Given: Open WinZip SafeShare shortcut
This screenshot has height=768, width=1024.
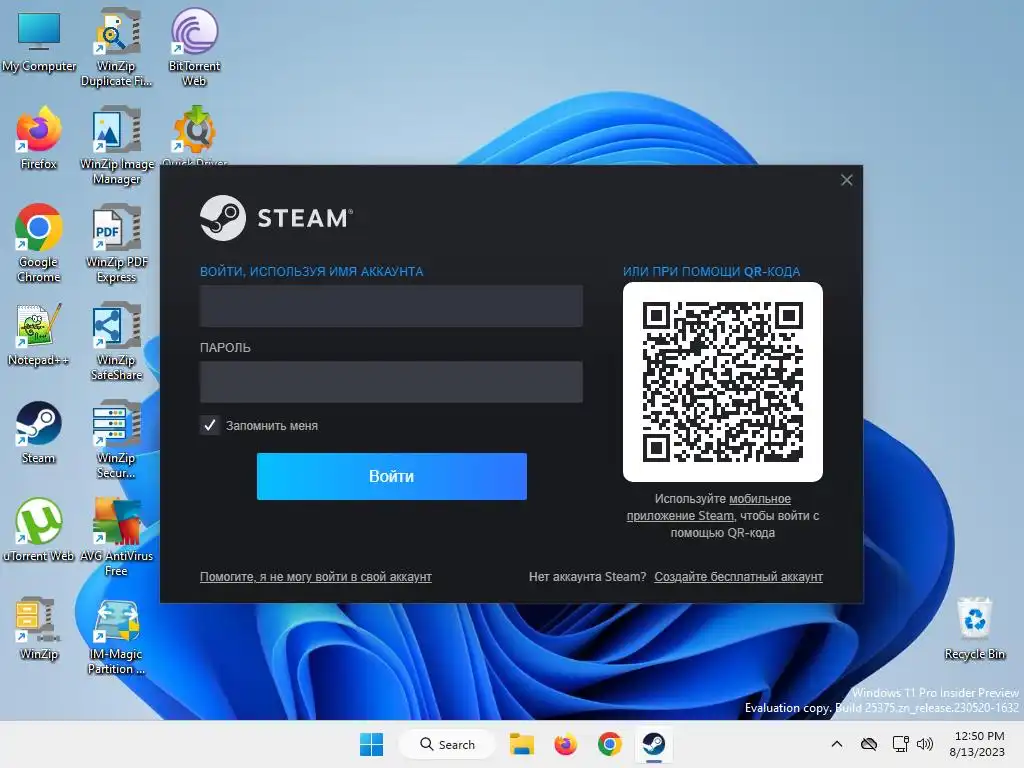Looking at the screenshot, I should pyautogui.click(x=116, y=341).
